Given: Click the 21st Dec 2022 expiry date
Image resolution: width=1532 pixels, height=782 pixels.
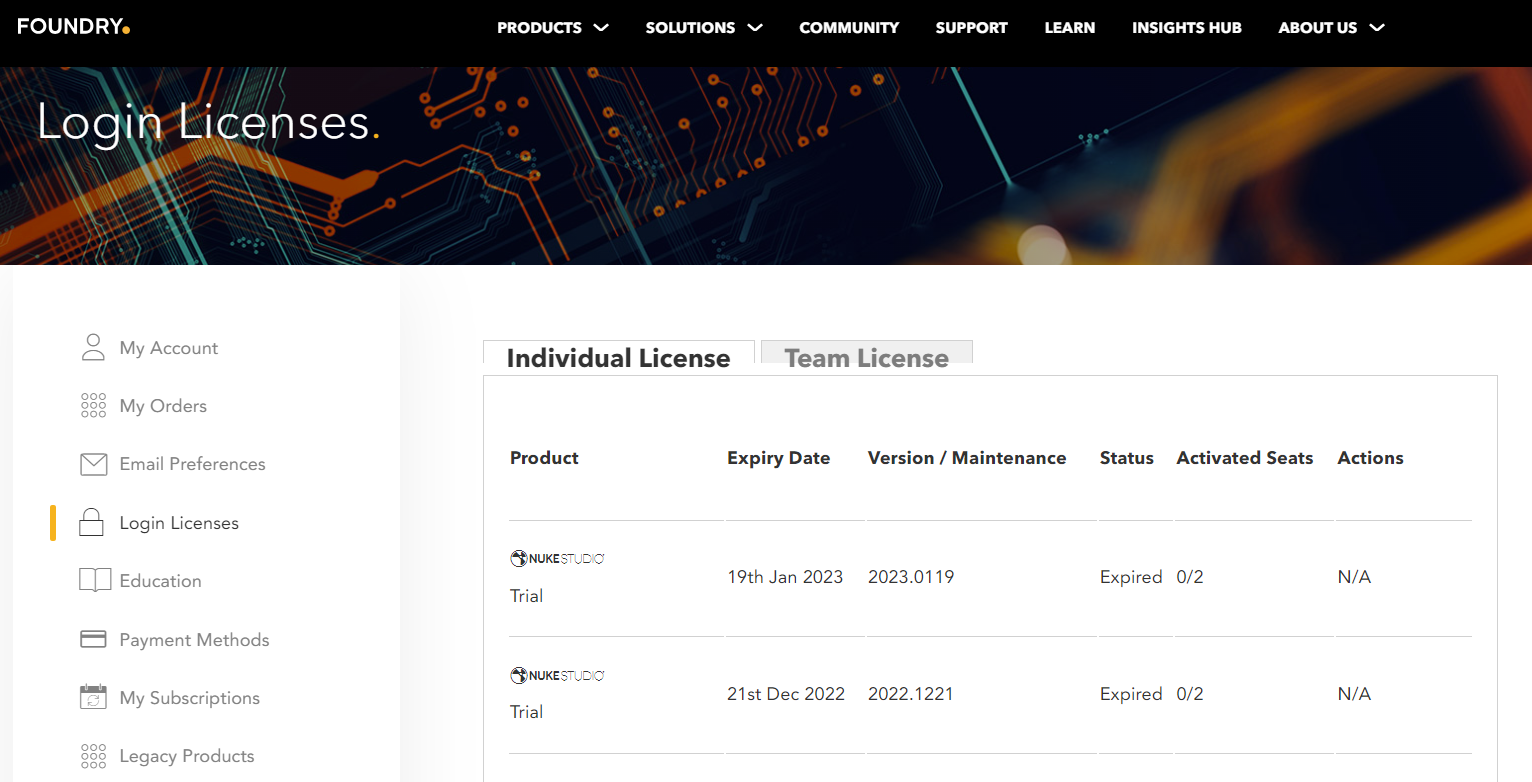Looking at the screenshot, I should click(x=786, y=694).
